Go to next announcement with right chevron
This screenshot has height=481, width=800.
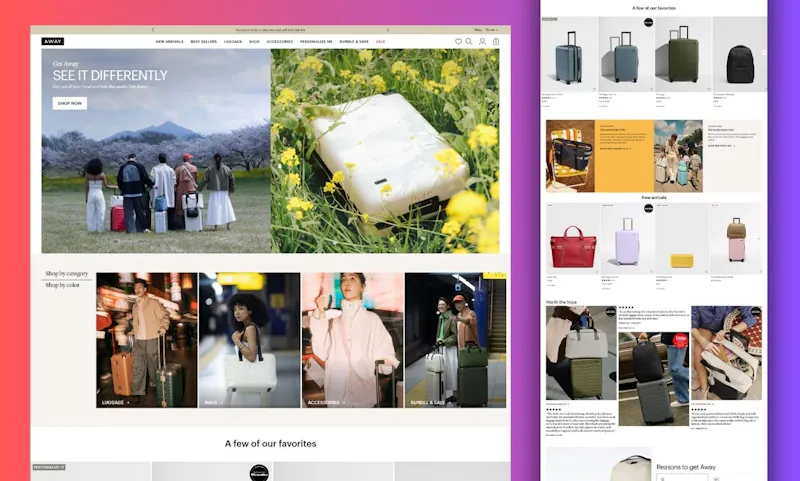pos(388,30)
